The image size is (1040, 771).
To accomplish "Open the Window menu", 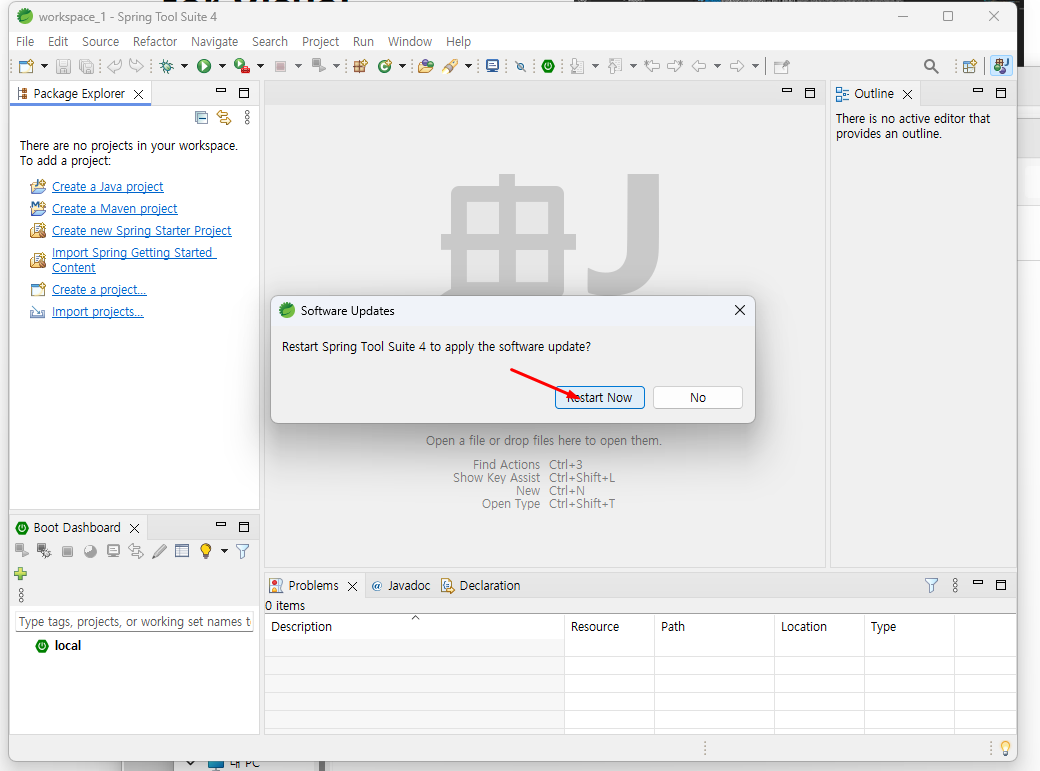I will pyautogui.click(x=410, y=42).
